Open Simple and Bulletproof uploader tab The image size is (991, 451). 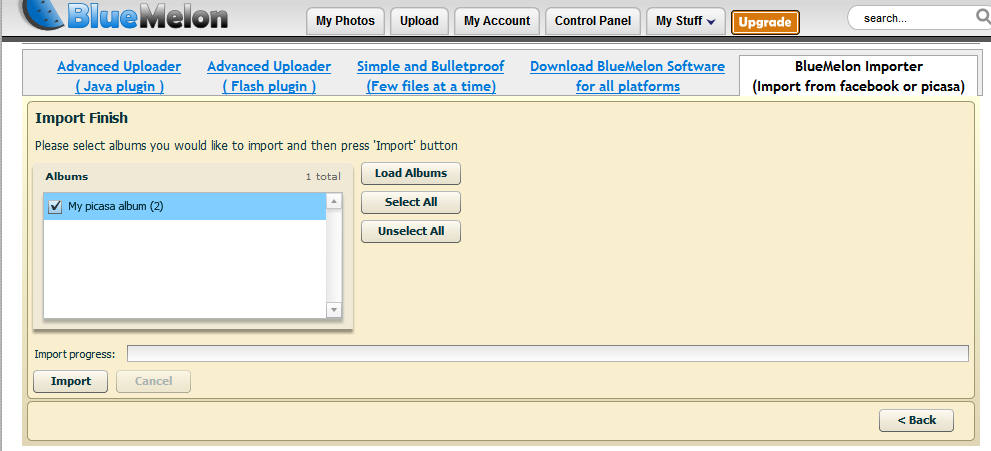(431, 76)
